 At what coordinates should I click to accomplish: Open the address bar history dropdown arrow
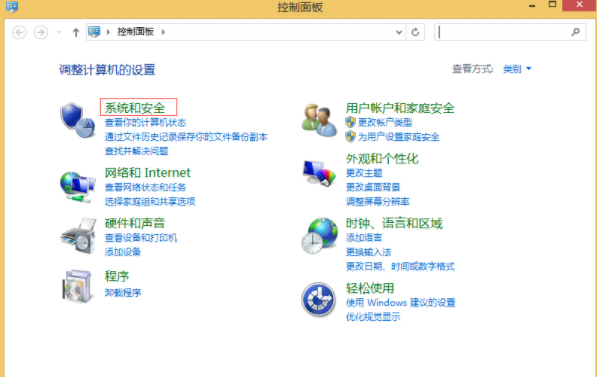click(x=399, y=32)
